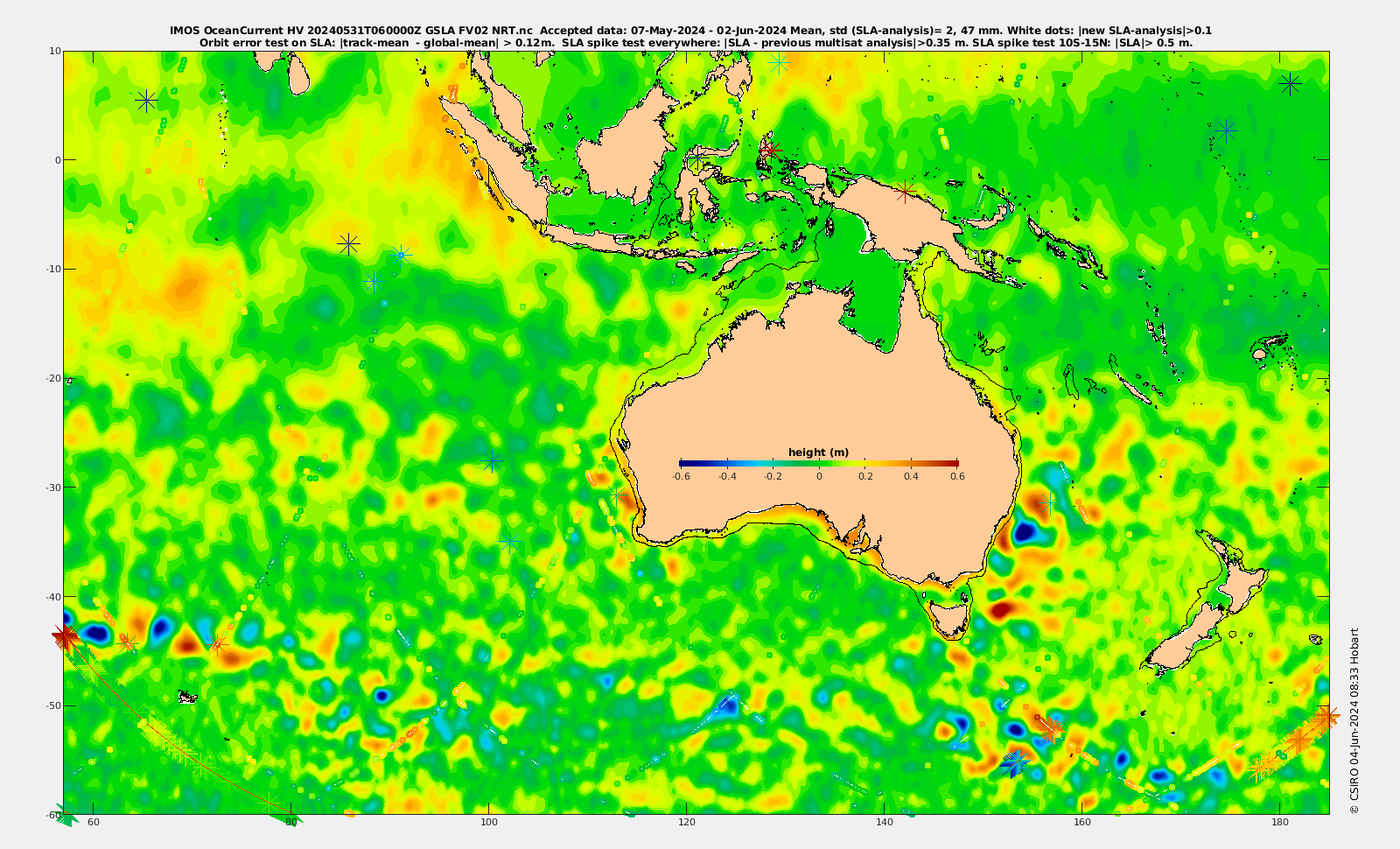Click the blue asterisk near 175E, 3N

point(1226,130)
